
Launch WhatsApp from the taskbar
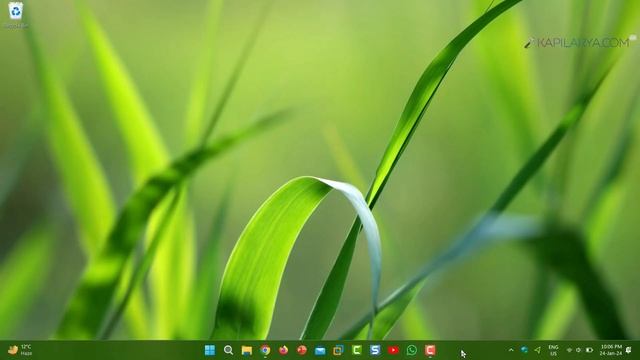click(412, 350)
